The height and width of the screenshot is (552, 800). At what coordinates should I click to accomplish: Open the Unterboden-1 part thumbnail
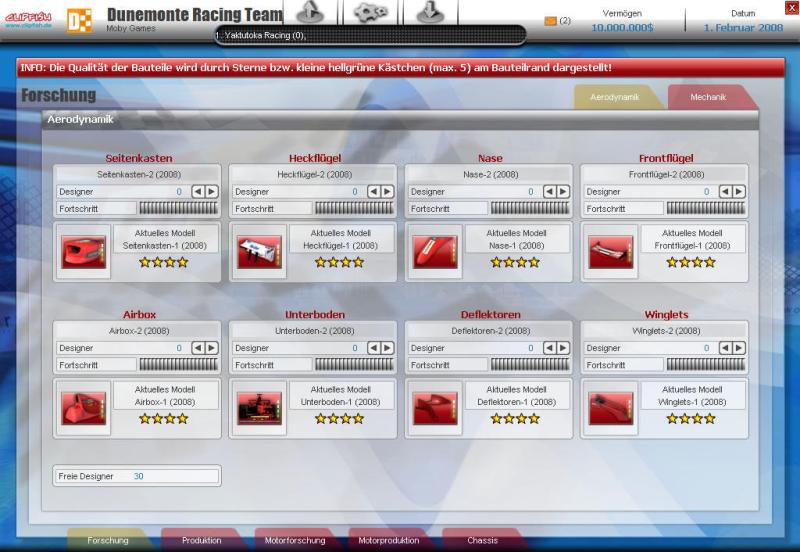260,408
